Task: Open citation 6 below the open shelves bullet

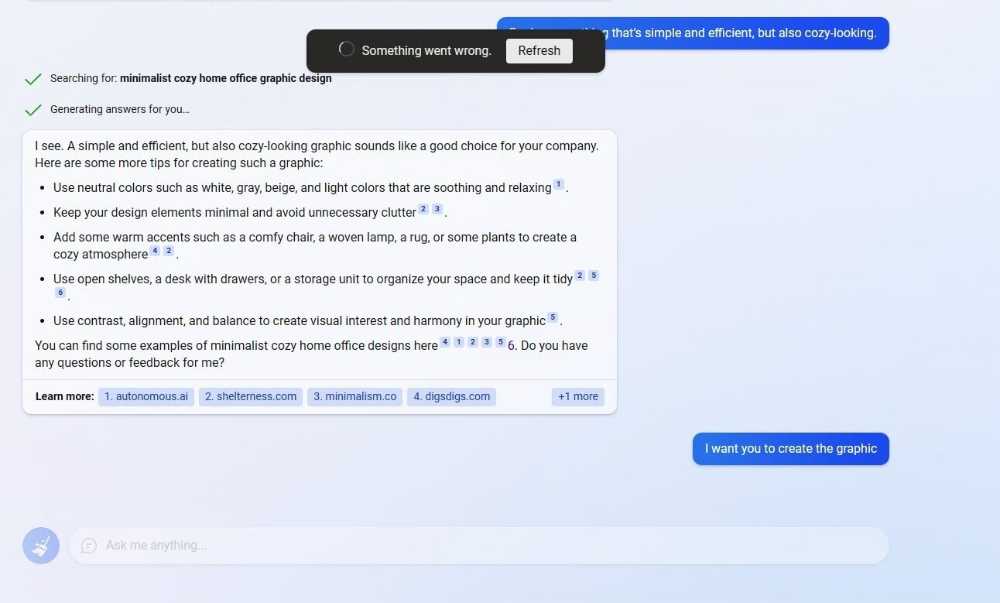Action: (x=60, y=292)
